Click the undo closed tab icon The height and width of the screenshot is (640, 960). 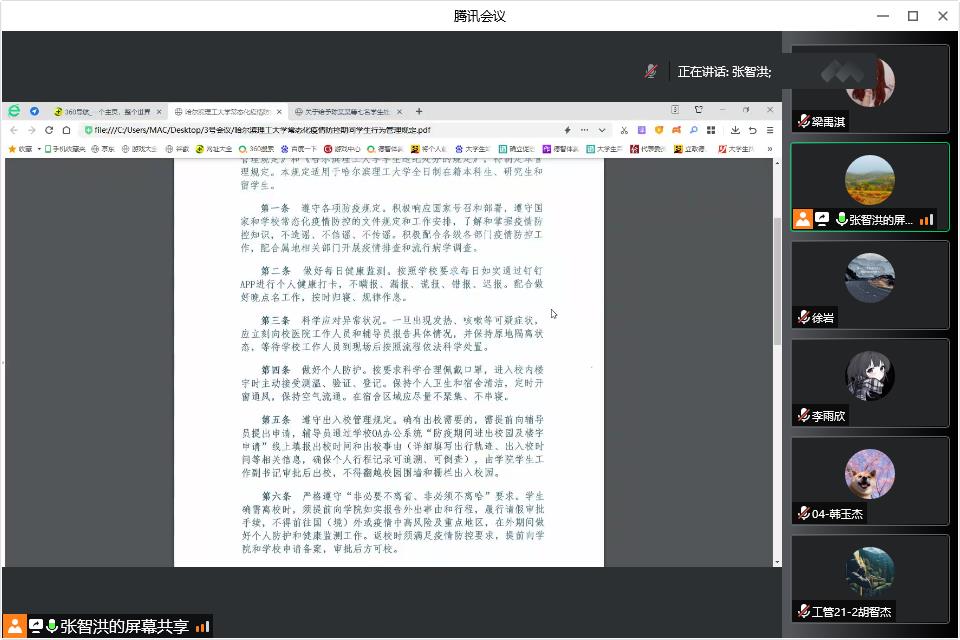click(x=752, y=130)
